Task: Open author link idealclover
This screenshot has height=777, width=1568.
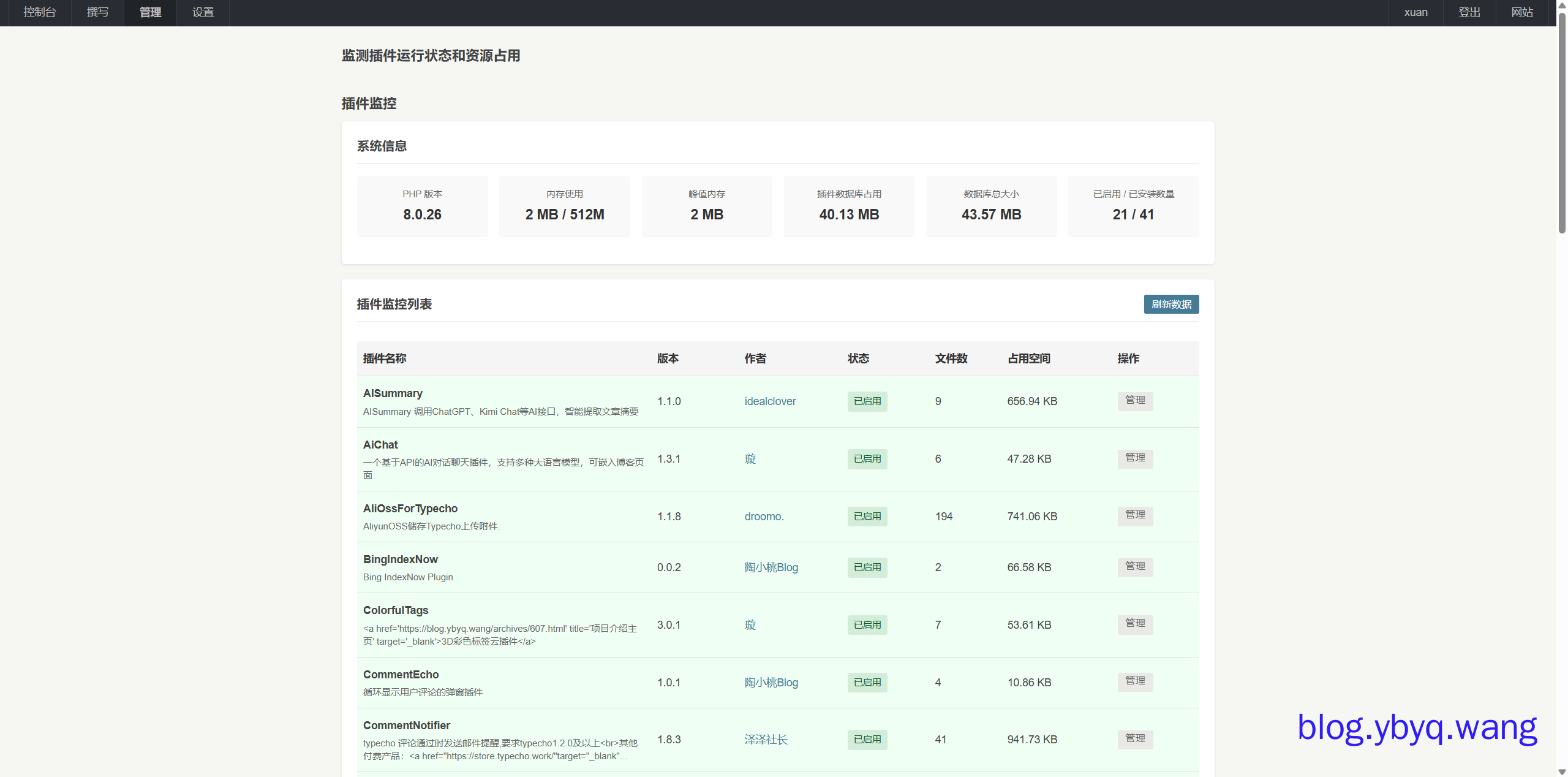Action: pos(770,401)
